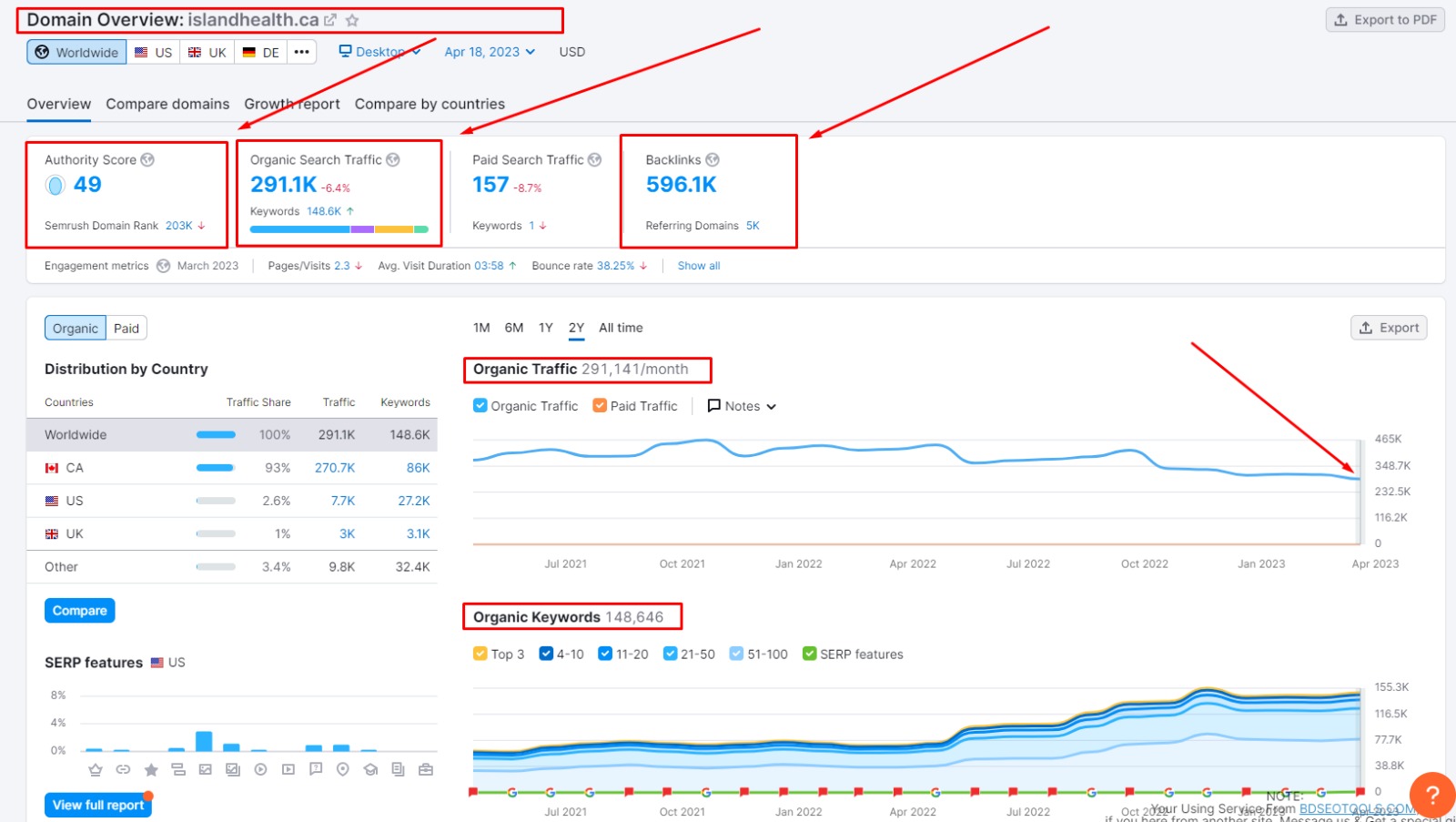Click the Authority Score info icon

coord(149,159)
